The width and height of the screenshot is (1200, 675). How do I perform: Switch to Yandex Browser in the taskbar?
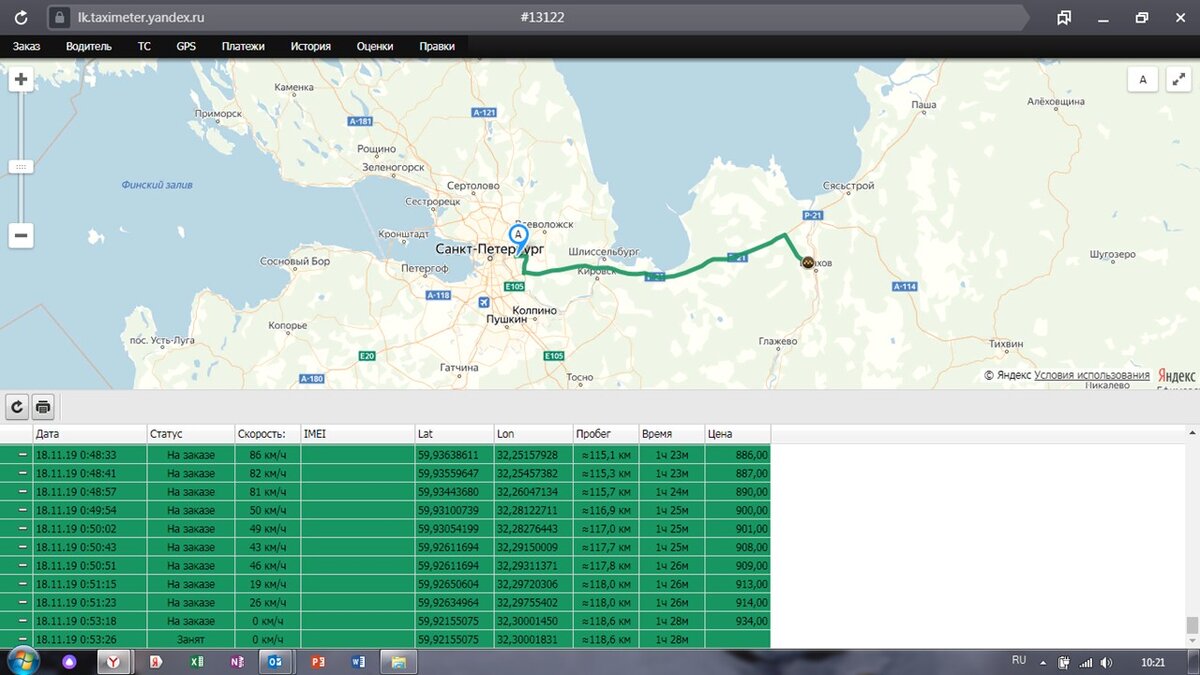coord(114,662)
